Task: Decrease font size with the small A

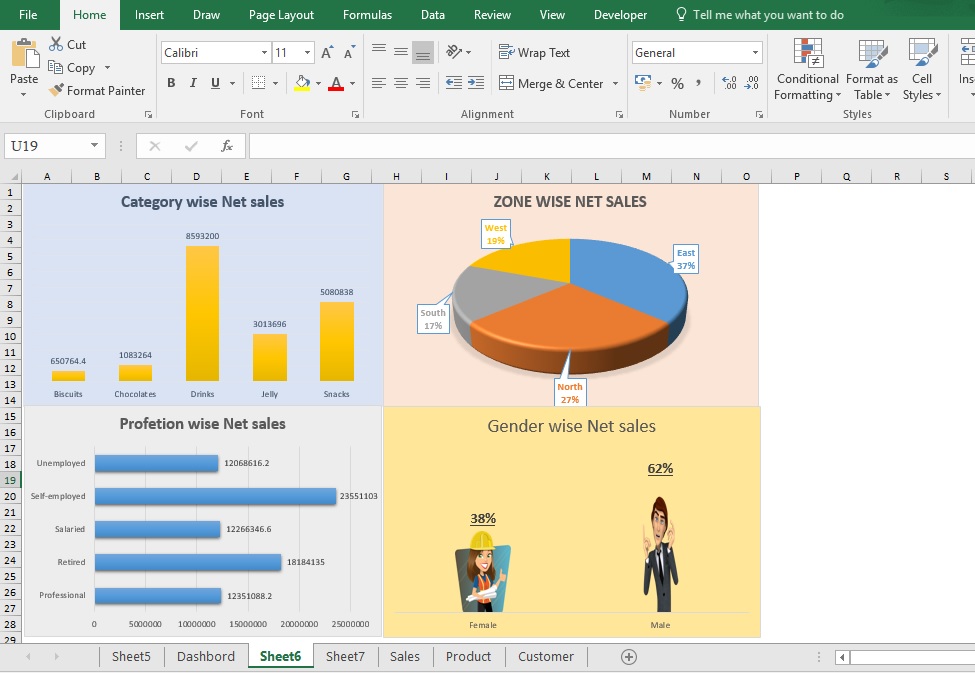Action: 349,53
